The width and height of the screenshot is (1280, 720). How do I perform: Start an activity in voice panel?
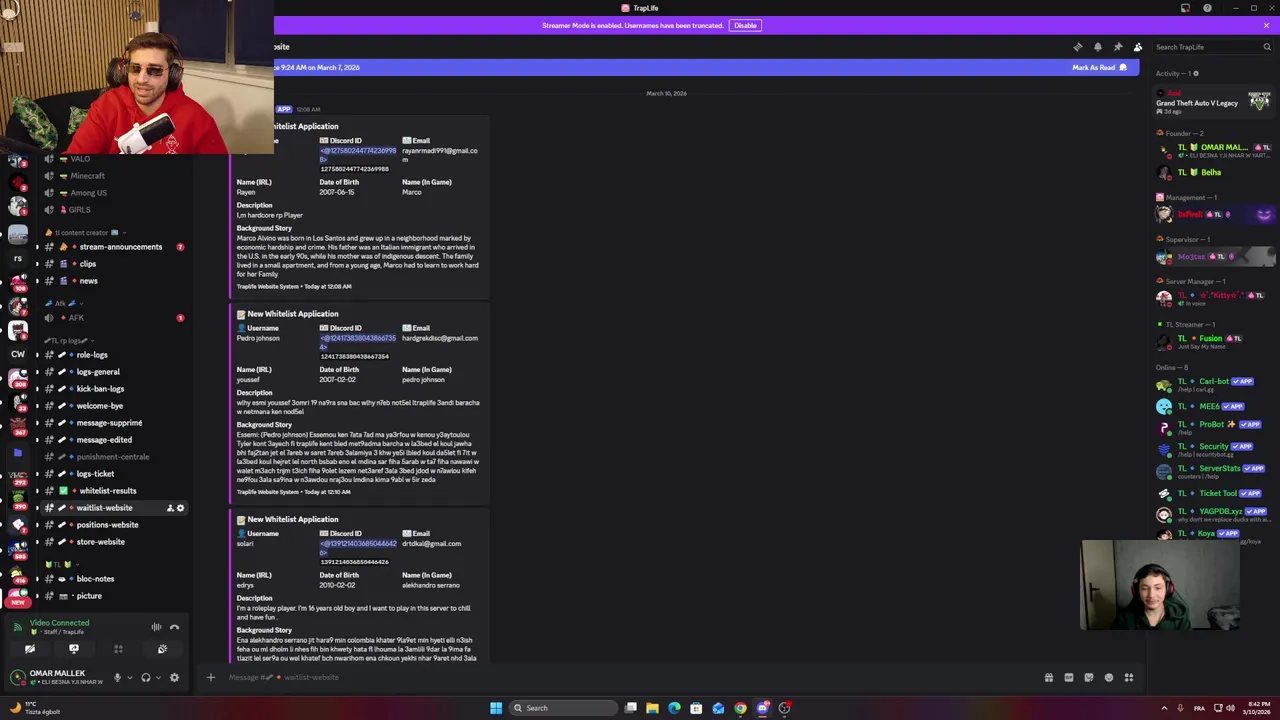tap(118, 649)
